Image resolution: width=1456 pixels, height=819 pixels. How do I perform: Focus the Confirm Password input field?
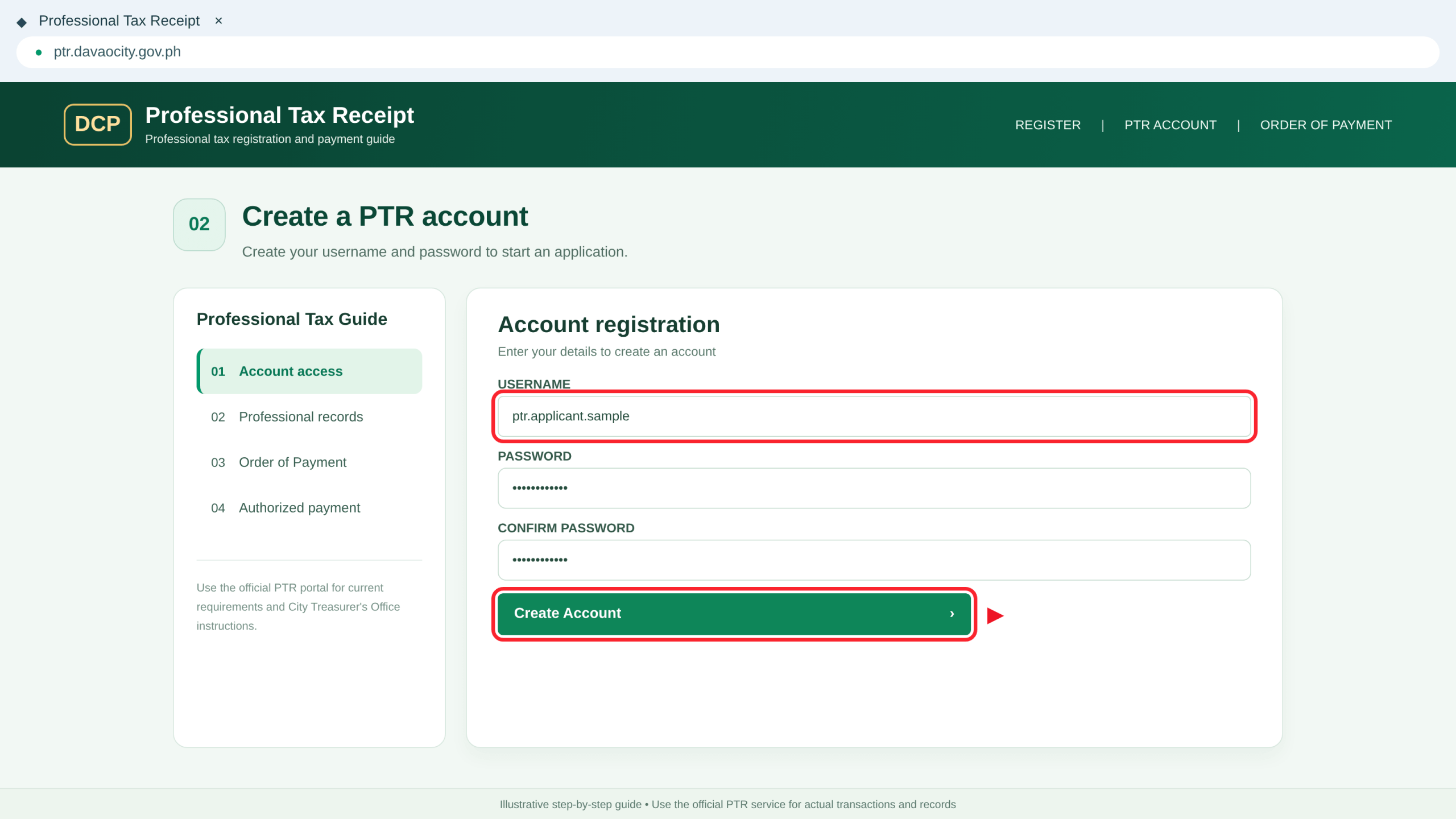tap(874, 560)
